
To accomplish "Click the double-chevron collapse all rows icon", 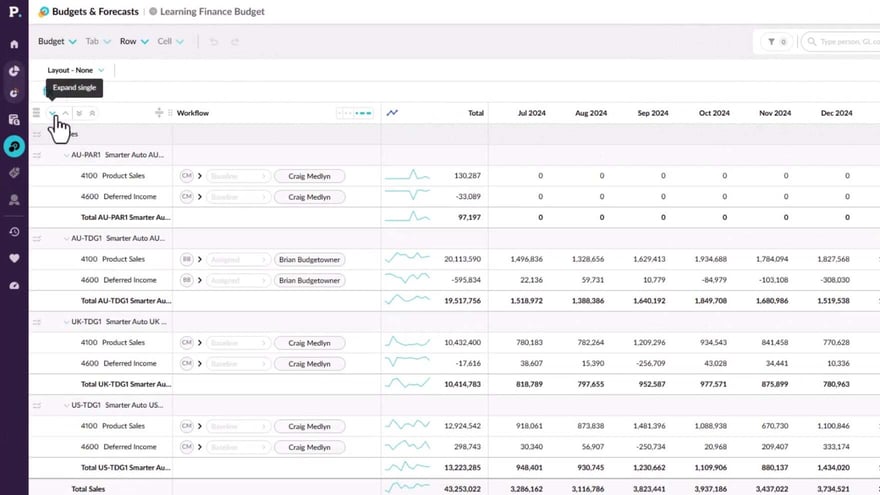I will click(93, 113).
